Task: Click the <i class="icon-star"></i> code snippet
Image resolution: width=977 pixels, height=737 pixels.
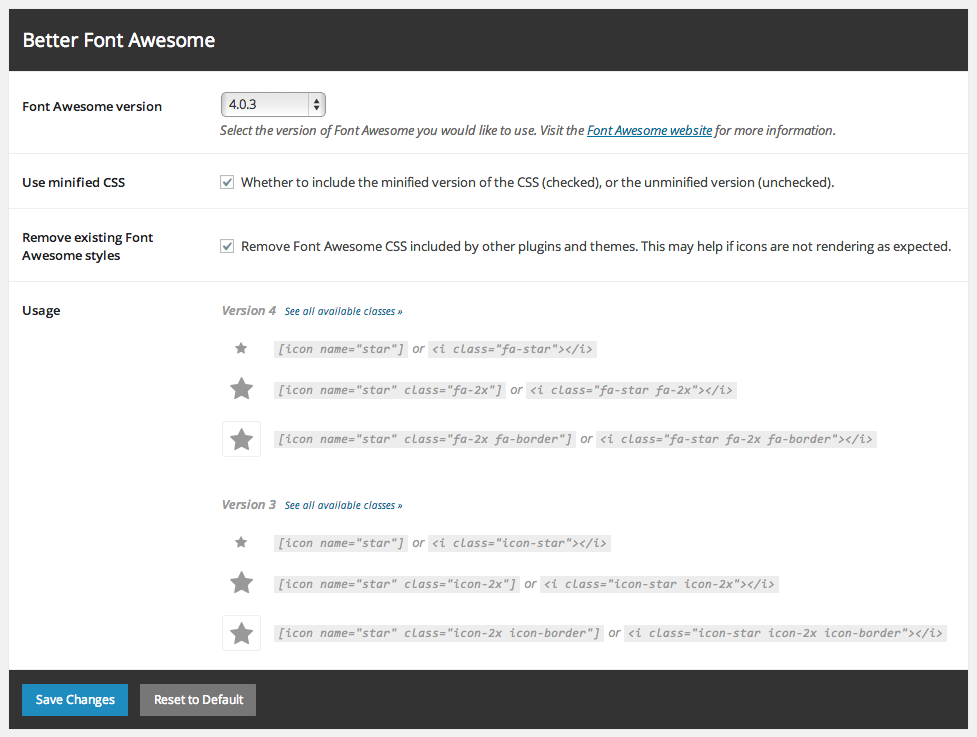Action: click(x=519, y=543)
